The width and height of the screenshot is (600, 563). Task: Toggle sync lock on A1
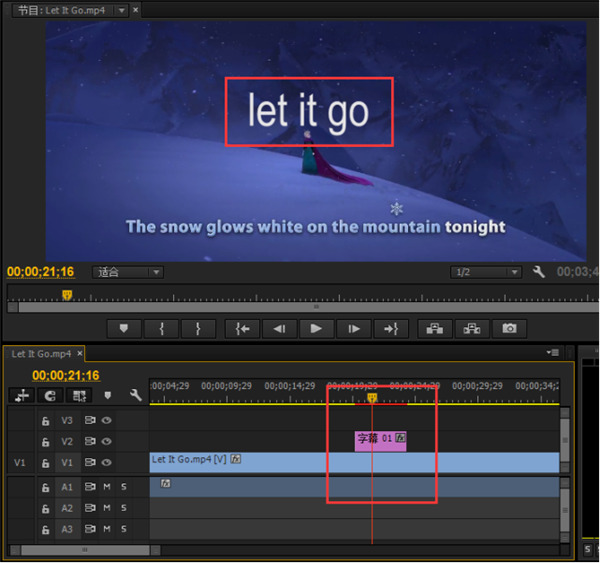pyautogui.click(x=90, y=486)
